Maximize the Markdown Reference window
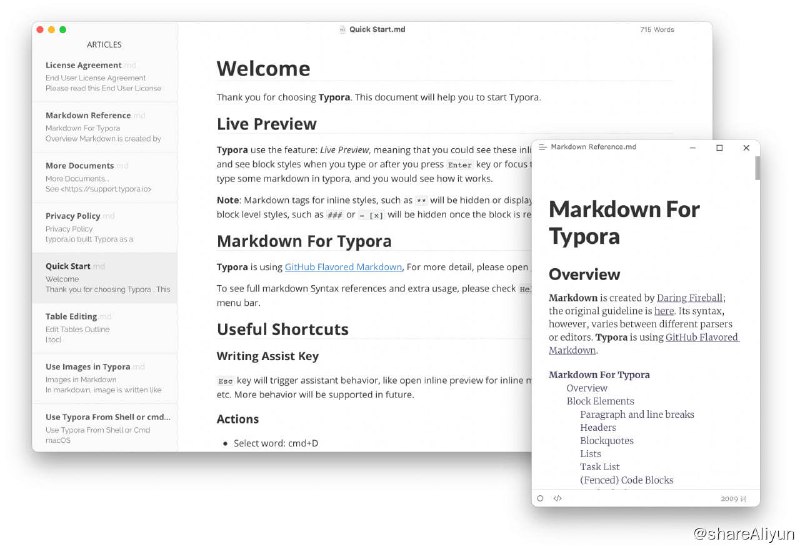Image resolution: width=800 pixels, height=549 pixels. (x=719, y=148)
